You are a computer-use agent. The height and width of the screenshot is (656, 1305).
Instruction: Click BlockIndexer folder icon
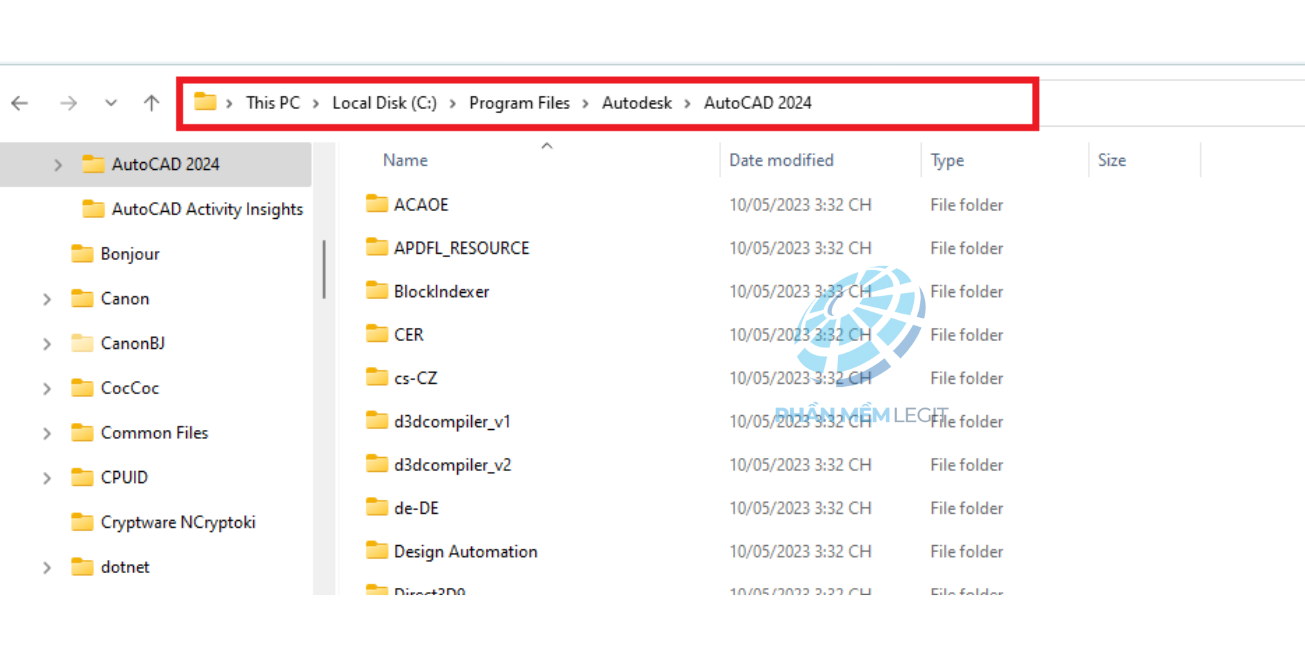pyautogui.click(x=377, y=291)
